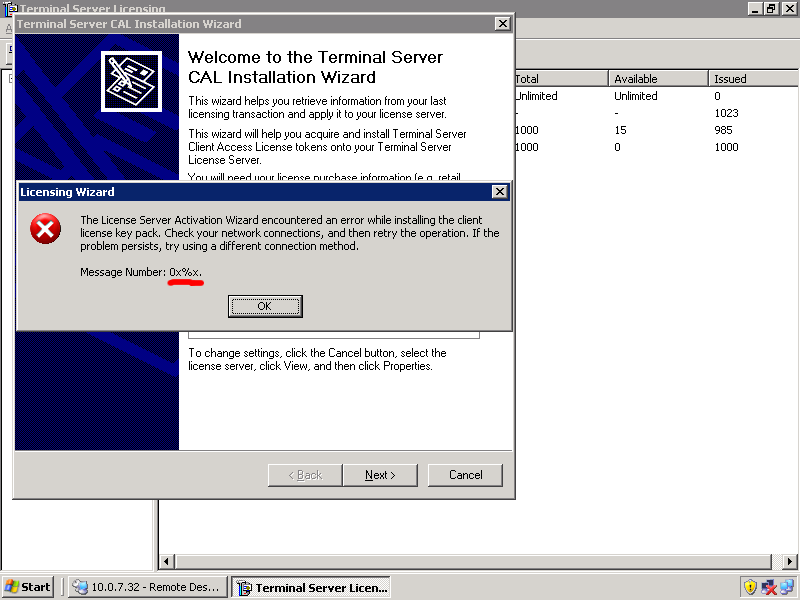The image size is (800, 600).
Task: Click the security shield tray icon
Action: pyautogui.click(x=750, y=587)
